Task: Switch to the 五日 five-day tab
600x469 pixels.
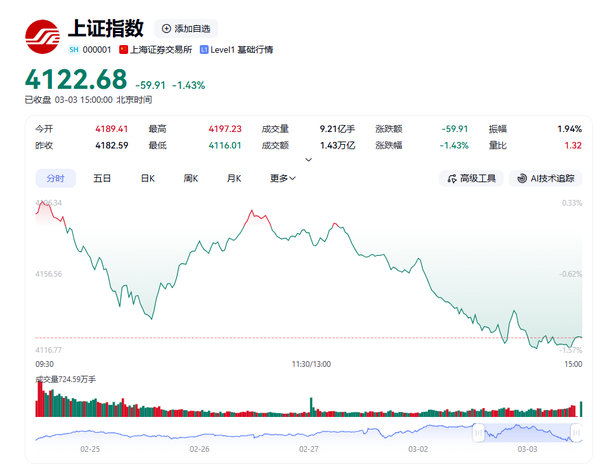Action: [102, 178]
